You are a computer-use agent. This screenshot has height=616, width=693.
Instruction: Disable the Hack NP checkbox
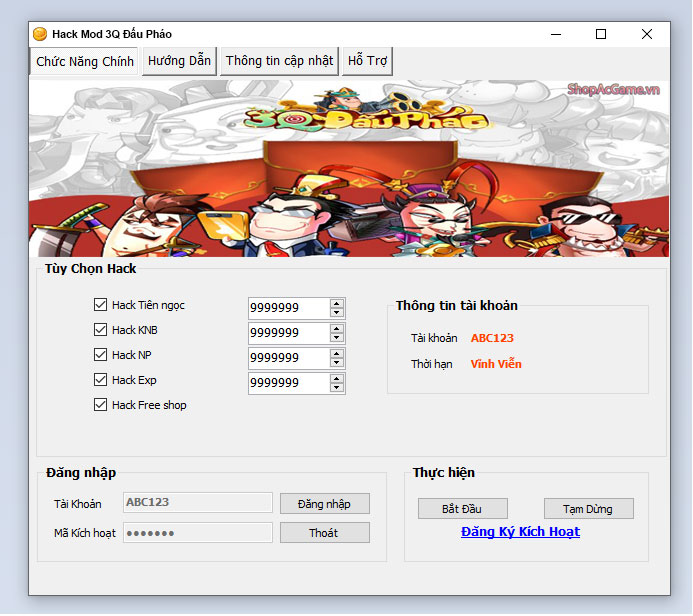click(100, 354)
